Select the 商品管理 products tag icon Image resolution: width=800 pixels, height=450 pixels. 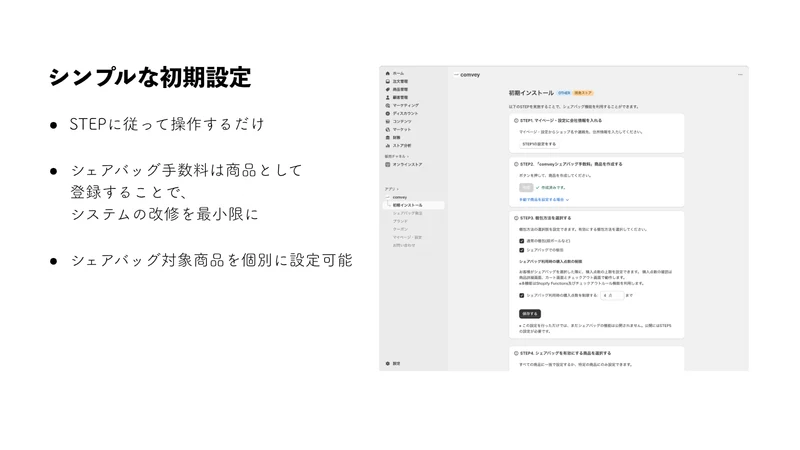point(388,89)
